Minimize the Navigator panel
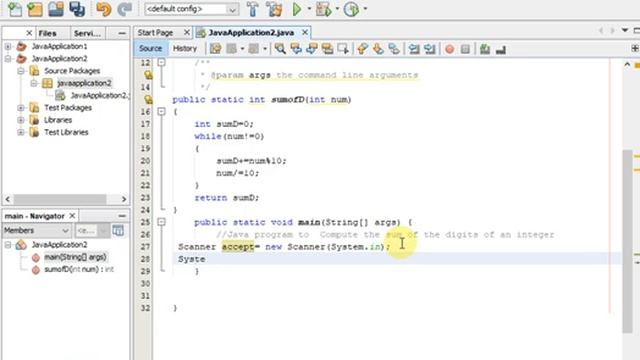The width and height of the screenshot is (640, 360). (122, 216)
